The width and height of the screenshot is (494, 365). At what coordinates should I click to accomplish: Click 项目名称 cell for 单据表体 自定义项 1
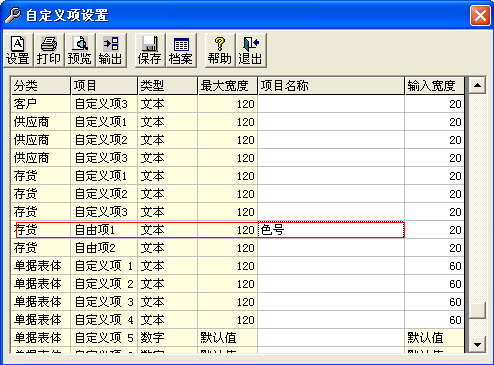point(331,266)
